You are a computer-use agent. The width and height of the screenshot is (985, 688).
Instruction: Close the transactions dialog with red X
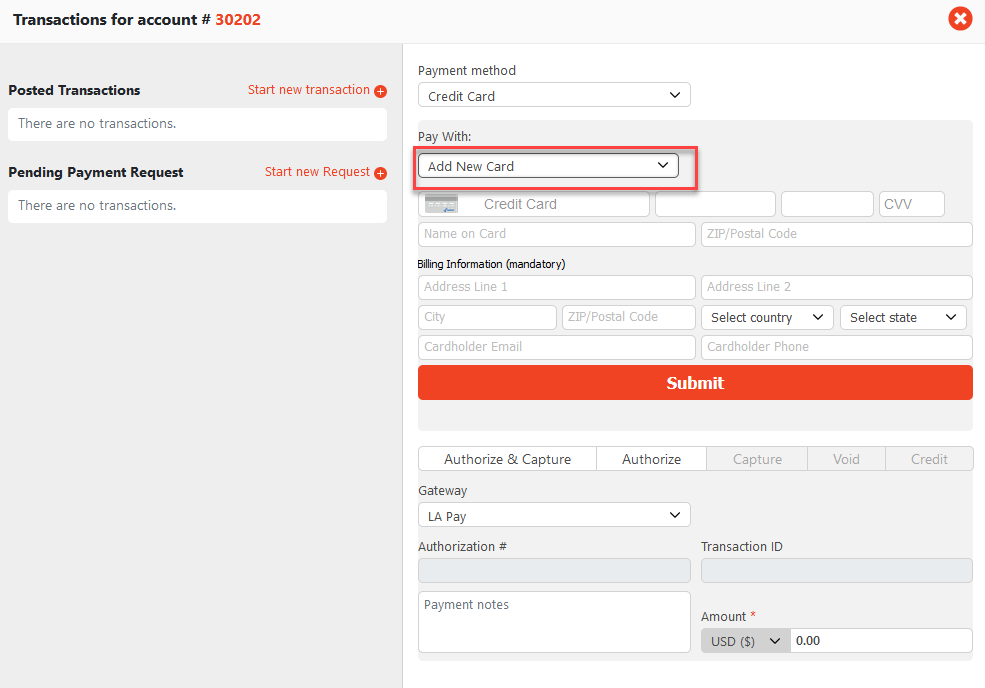[x=960, y=19]
